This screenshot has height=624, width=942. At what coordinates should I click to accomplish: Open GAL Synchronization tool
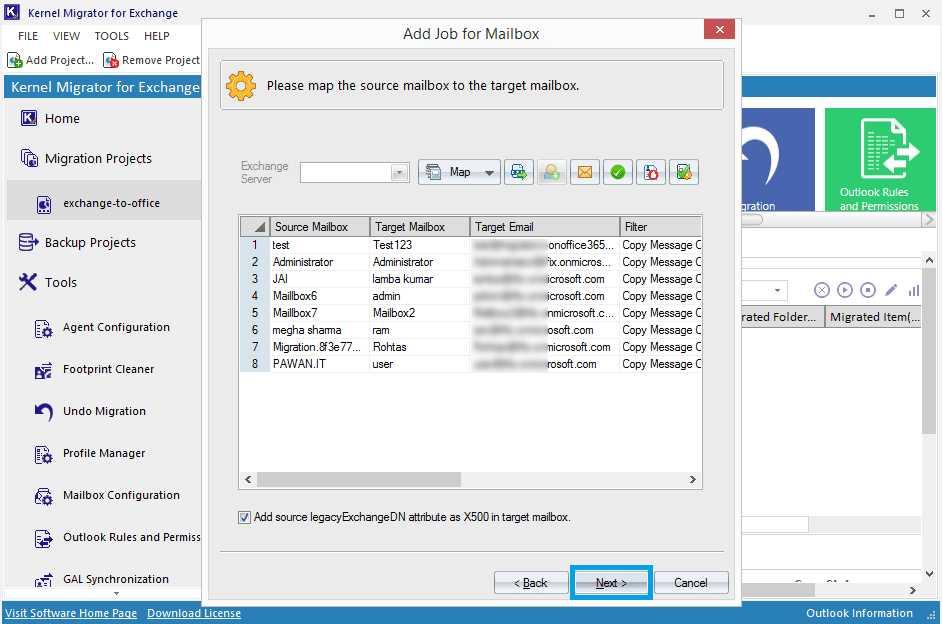[102, 580]
